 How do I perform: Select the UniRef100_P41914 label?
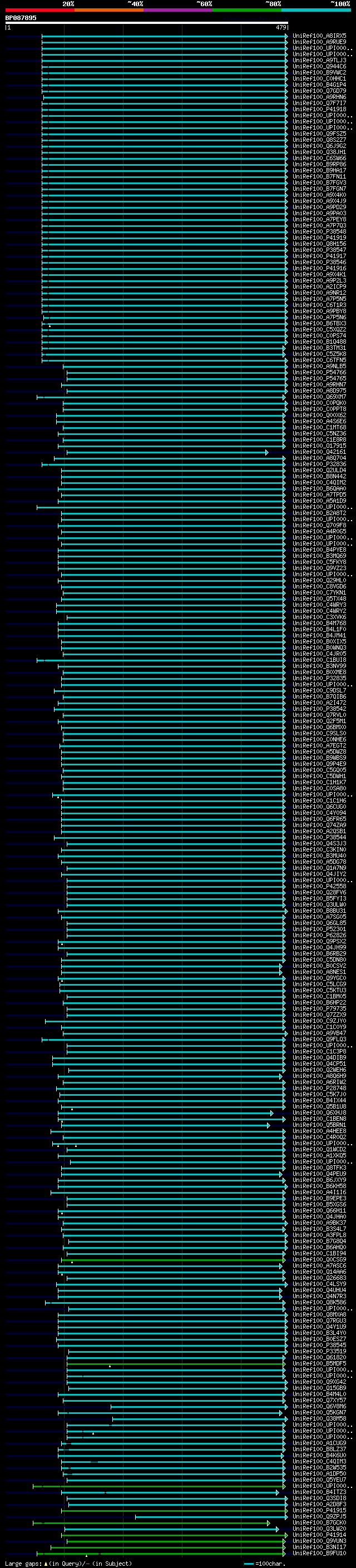tap(319, 1535)
